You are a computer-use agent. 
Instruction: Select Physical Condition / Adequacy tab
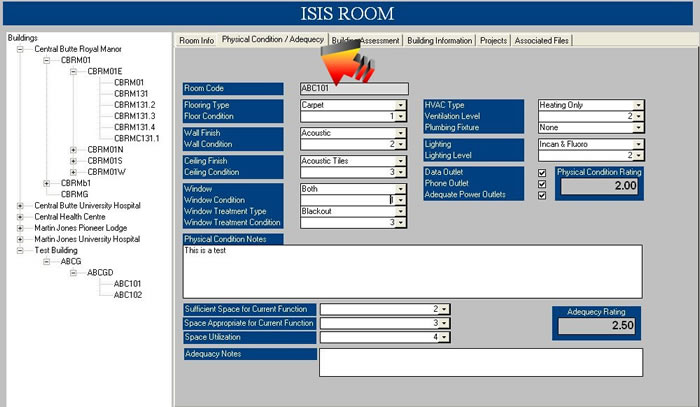[273, 39]
